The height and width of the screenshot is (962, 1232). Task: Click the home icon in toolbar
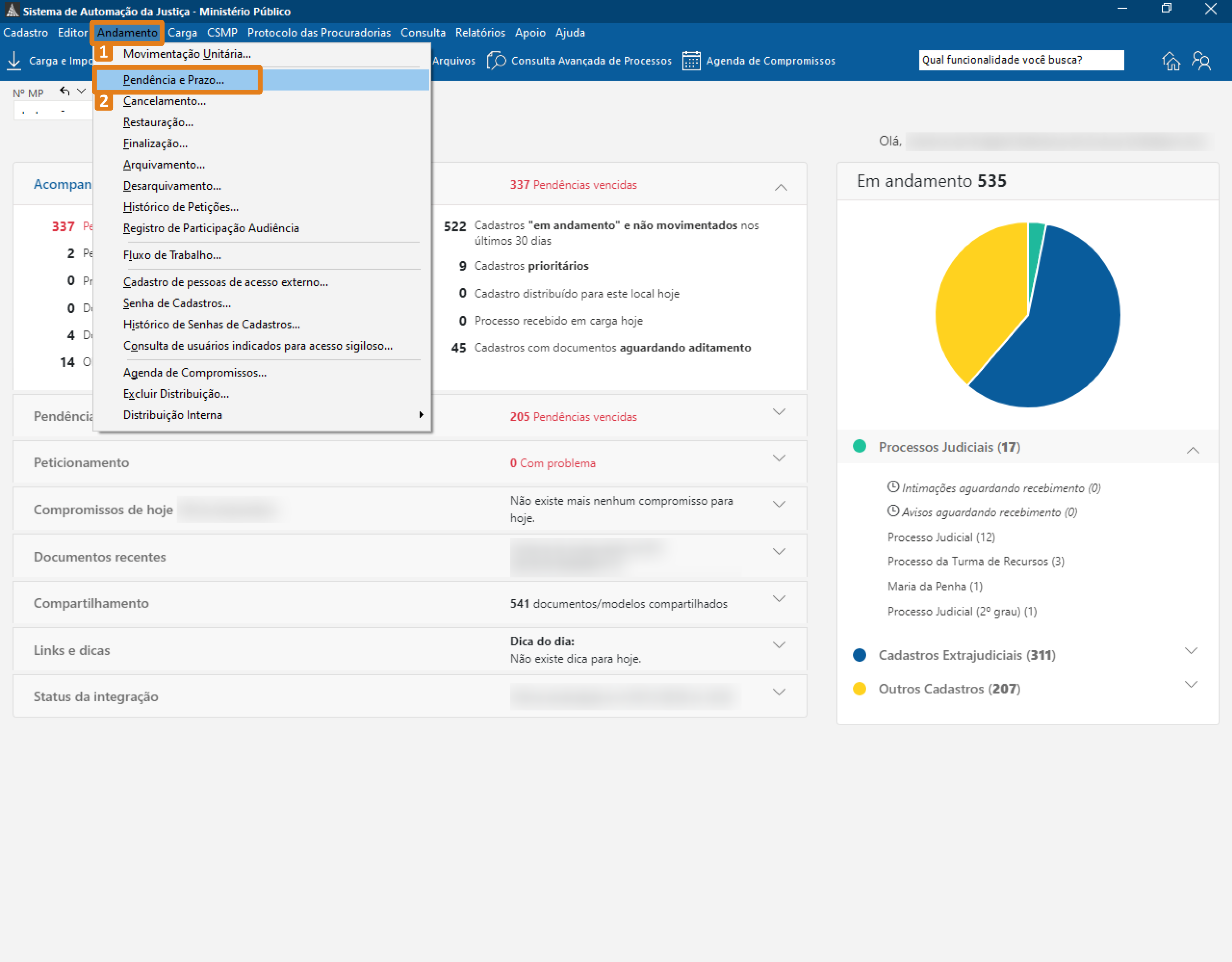(x=1170, y=60)
